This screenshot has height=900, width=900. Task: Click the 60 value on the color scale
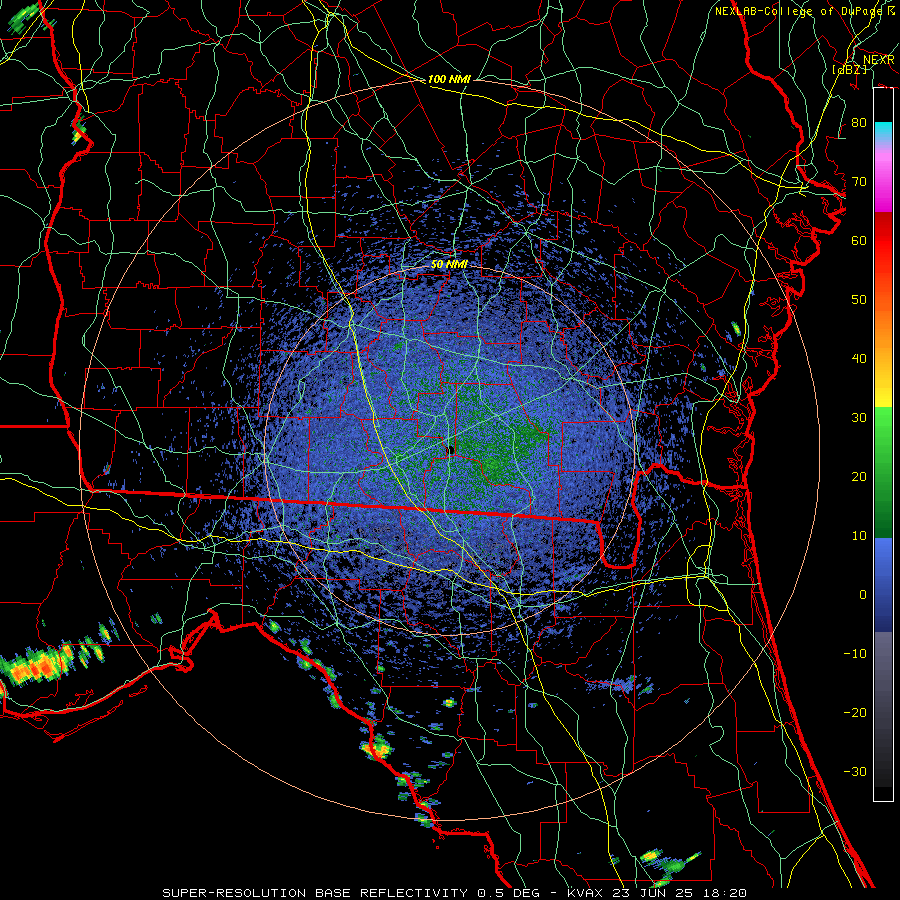click(x=859, y=241)
